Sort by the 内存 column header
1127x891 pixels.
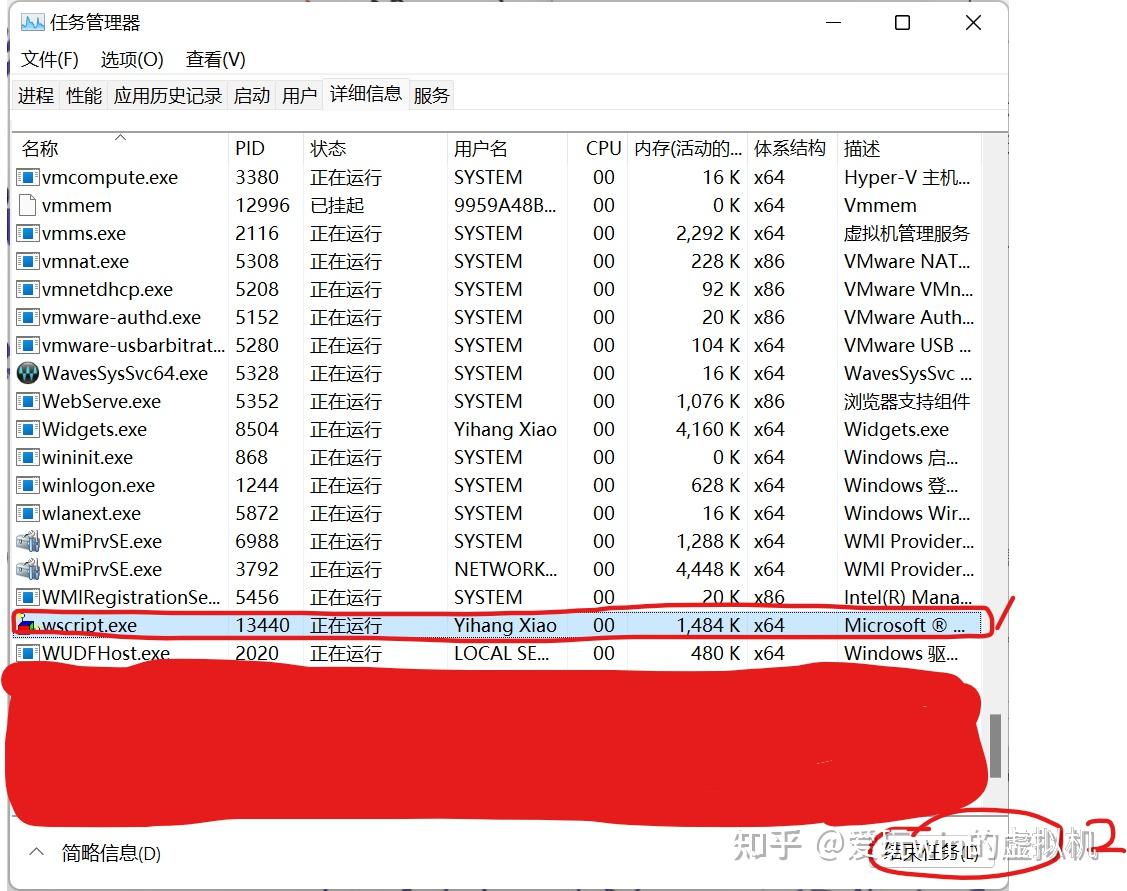click(687, 149)
